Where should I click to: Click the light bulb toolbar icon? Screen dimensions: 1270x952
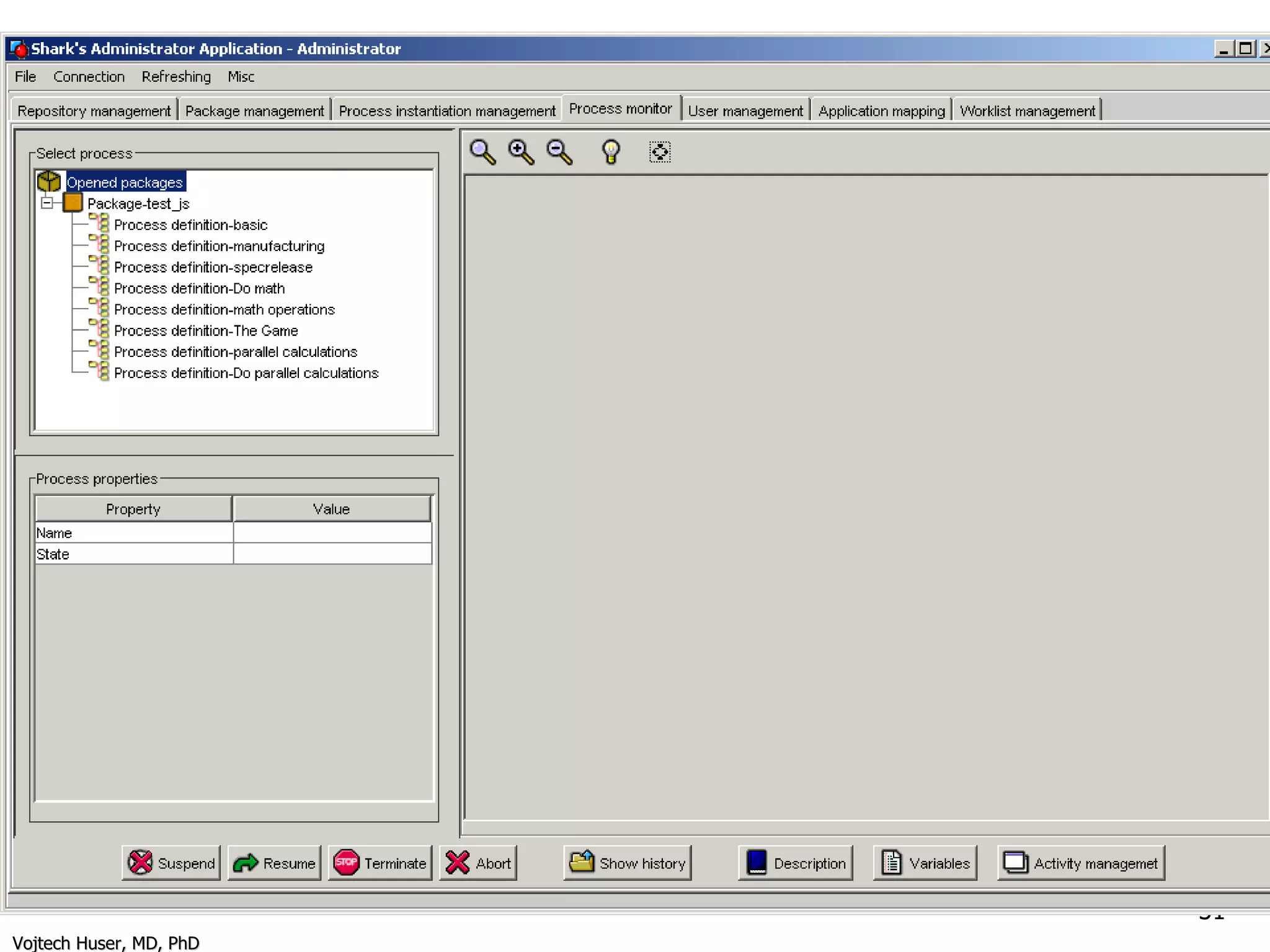(x=611, y=152)
